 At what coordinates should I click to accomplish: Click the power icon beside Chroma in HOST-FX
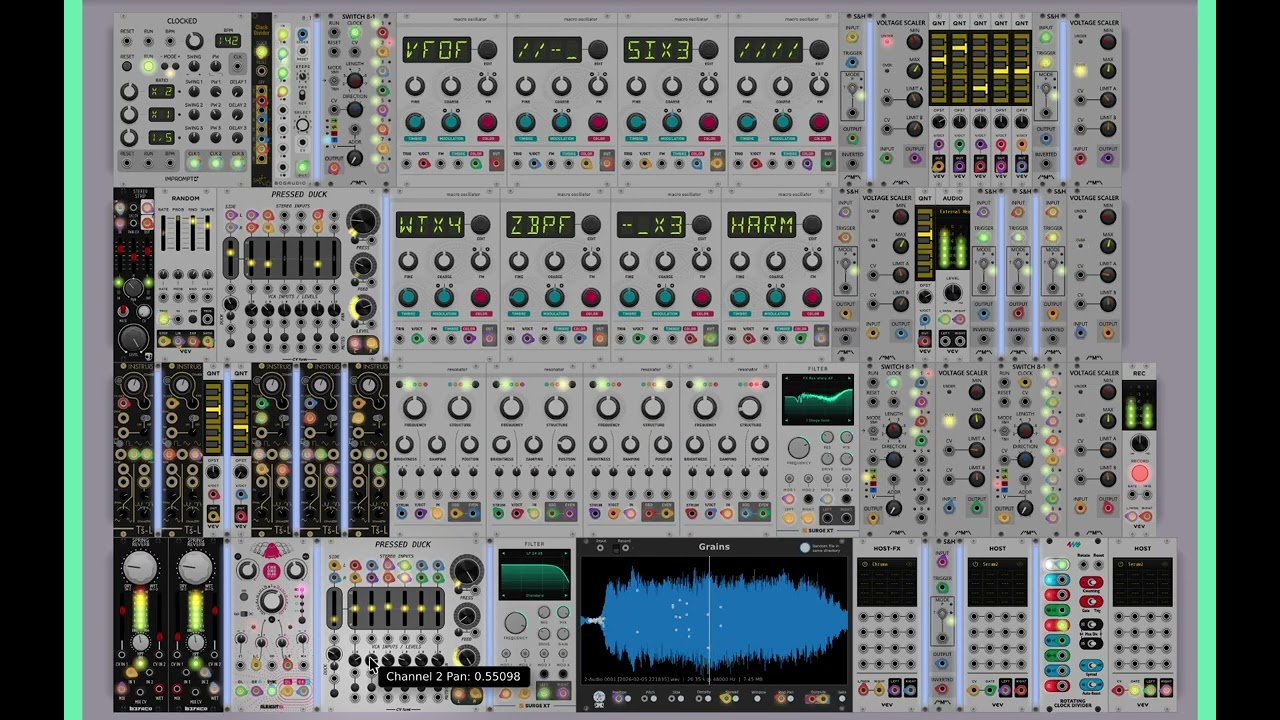865,564
